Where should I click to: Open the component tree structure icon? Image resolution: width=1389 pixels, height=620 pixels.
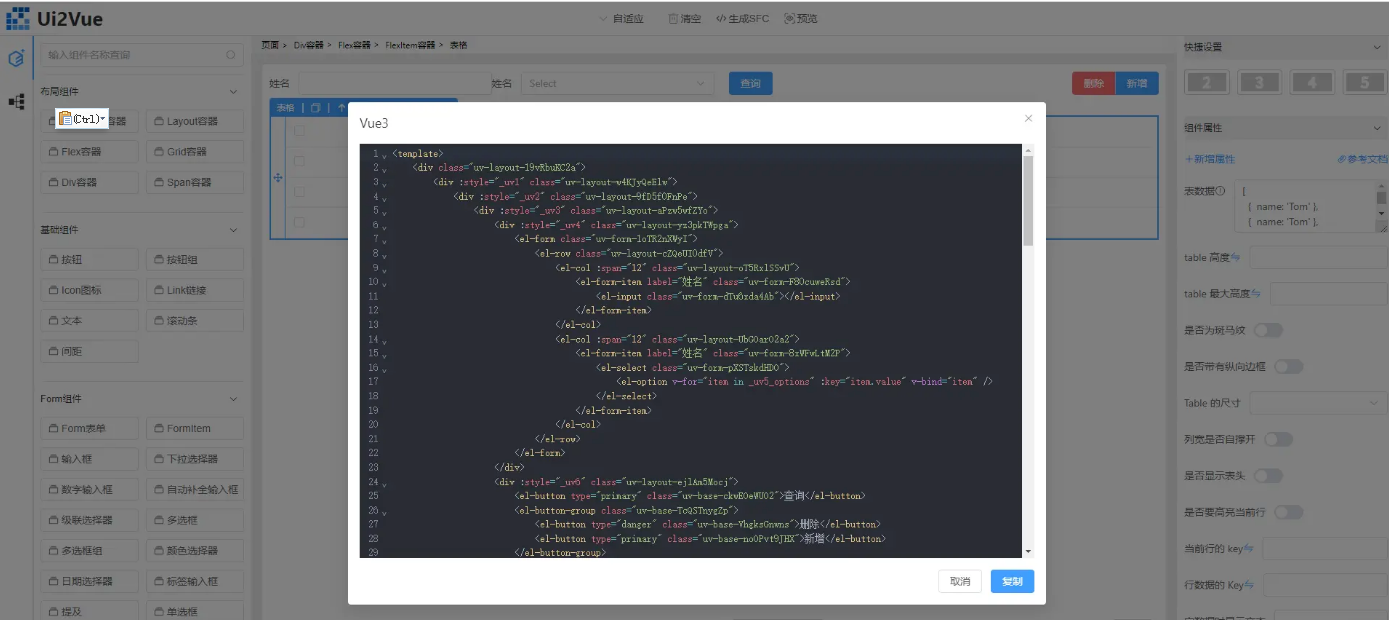tap(16, 102)
